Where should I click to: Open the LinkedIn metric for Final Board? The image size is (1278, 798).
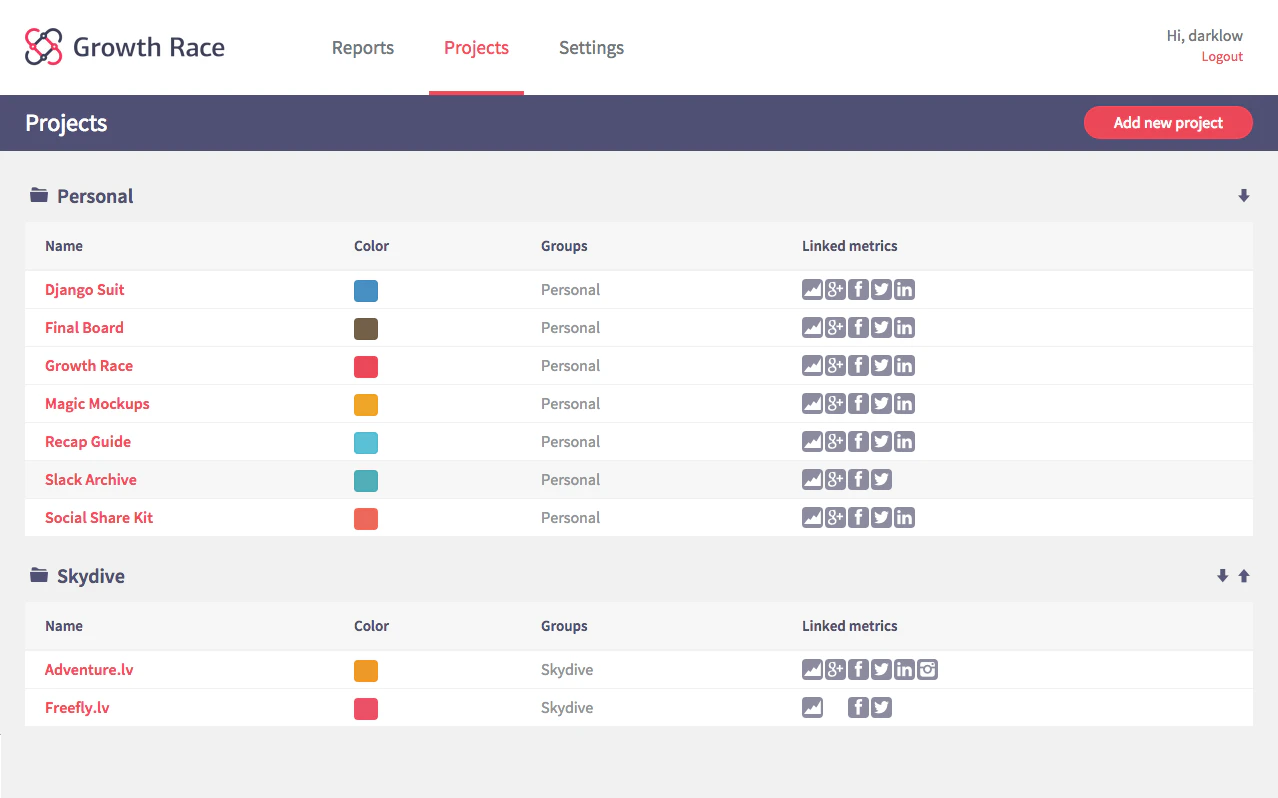[904, 327]
